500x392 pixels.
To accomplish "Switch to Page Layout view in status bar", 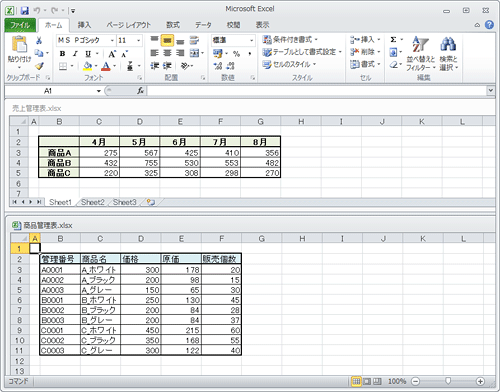I will (x=367, y=381).
